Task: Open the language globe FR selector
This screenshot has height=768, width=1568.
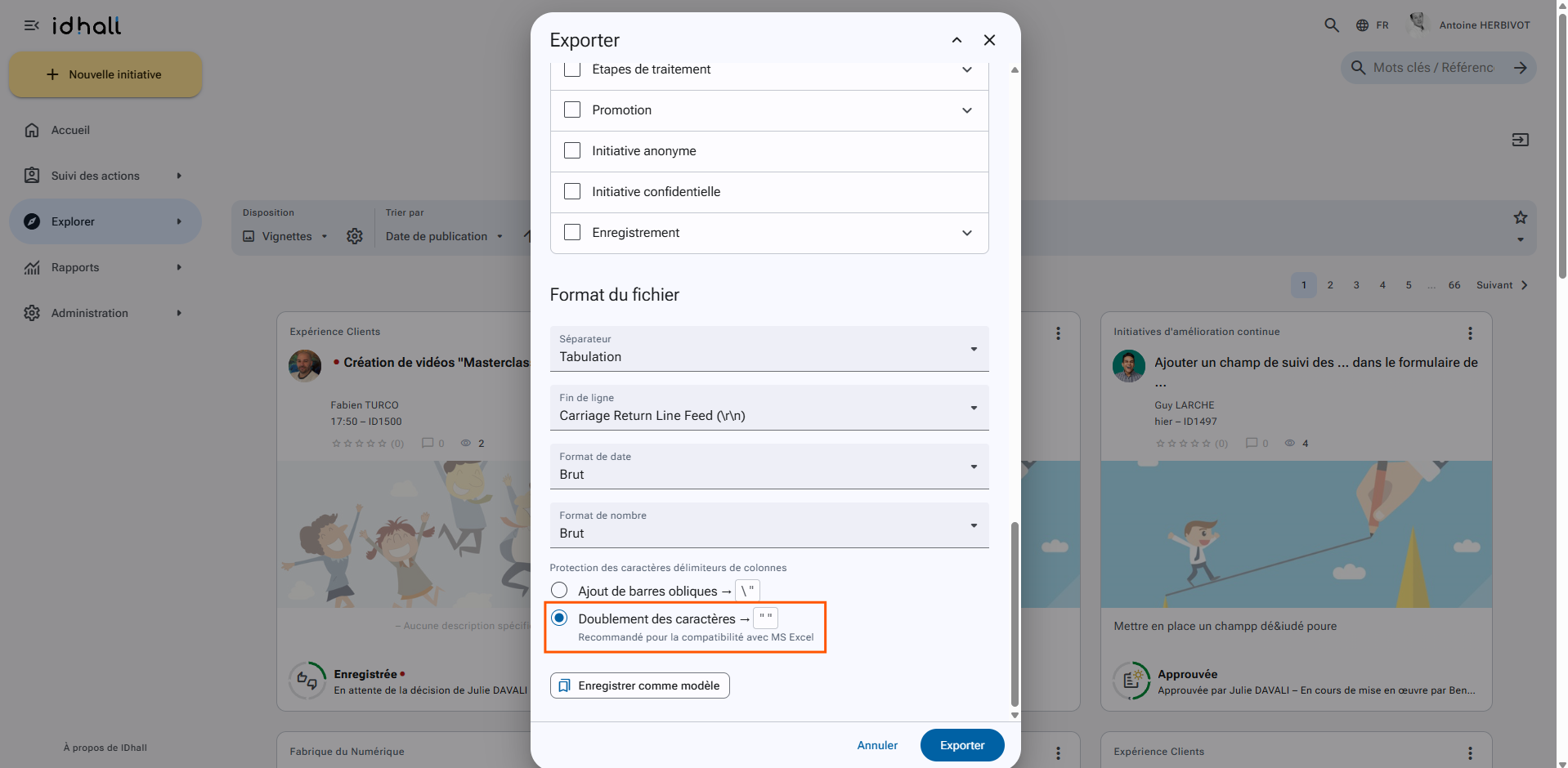Action: [x=1373, y=25]
